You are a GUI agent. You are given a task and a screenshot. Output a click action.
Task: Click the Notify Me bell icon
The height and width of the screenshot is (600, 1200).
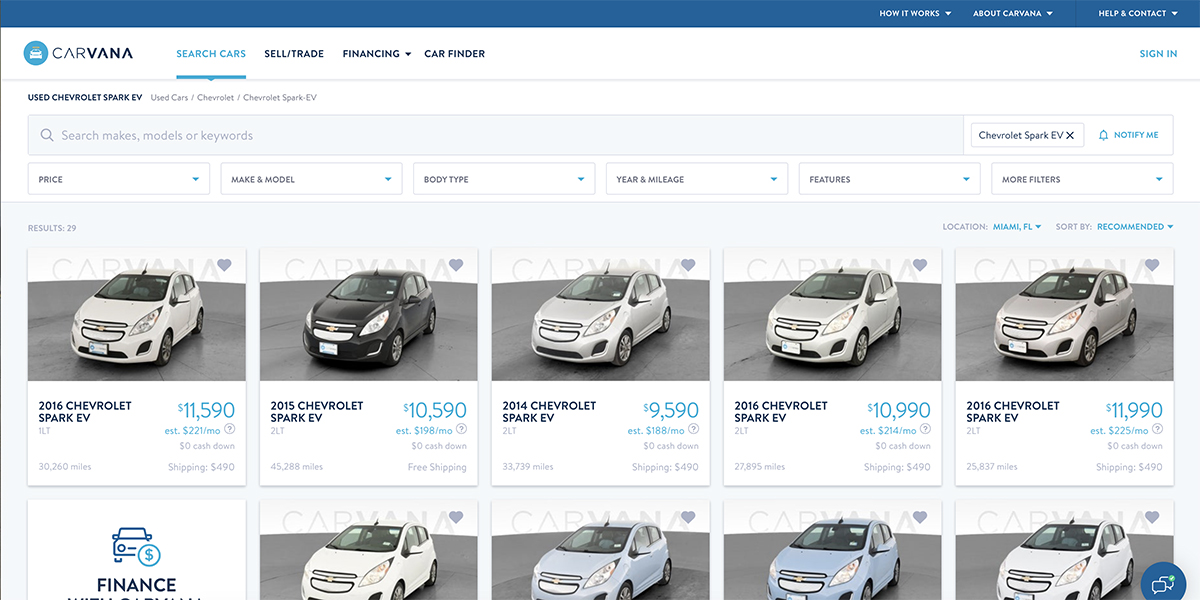click(1104, 135)
